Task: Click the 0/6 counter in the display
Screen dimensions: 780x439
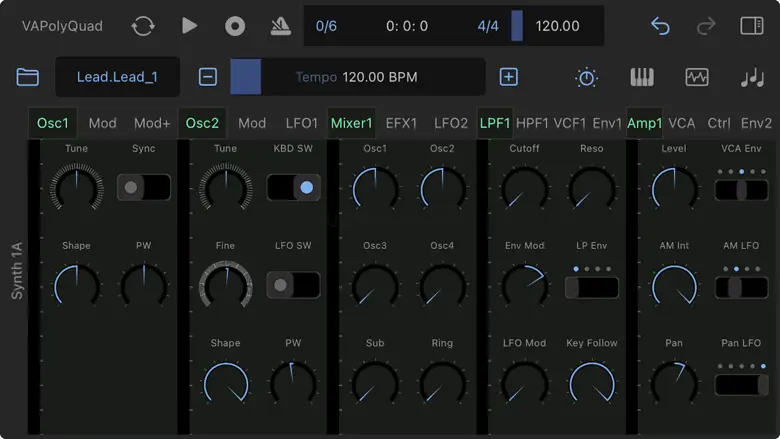Action: tap(326, 26)
